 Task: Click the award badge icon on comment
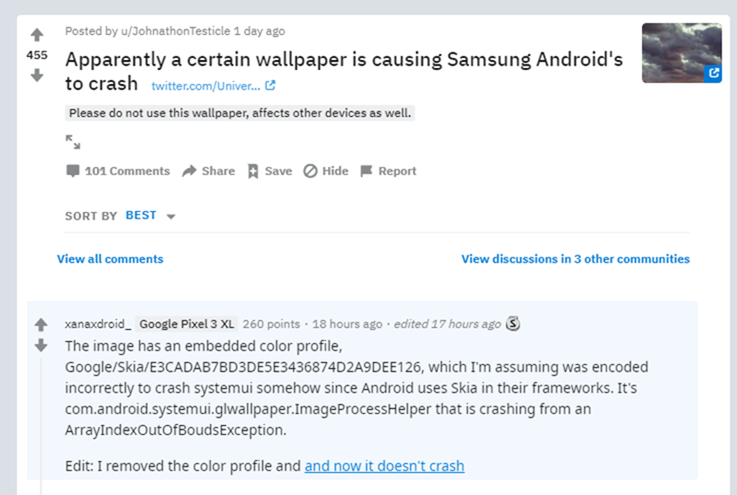click(514, 324)
